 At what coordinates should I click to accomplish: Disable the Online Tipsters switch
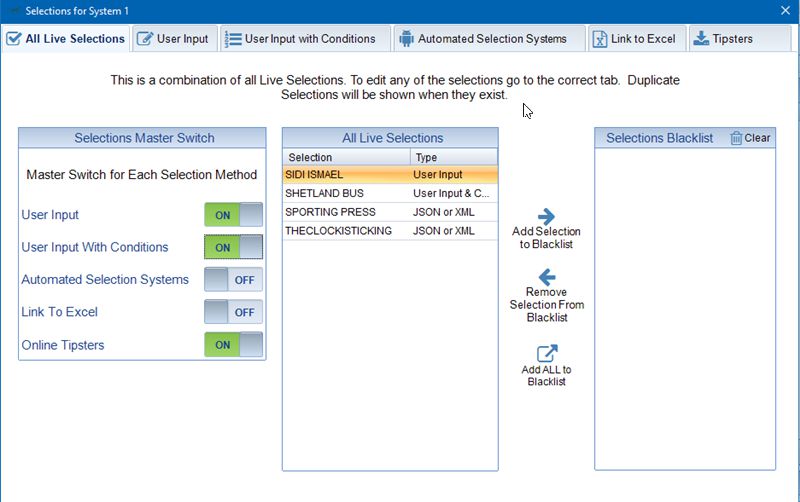tap(233, 345)
